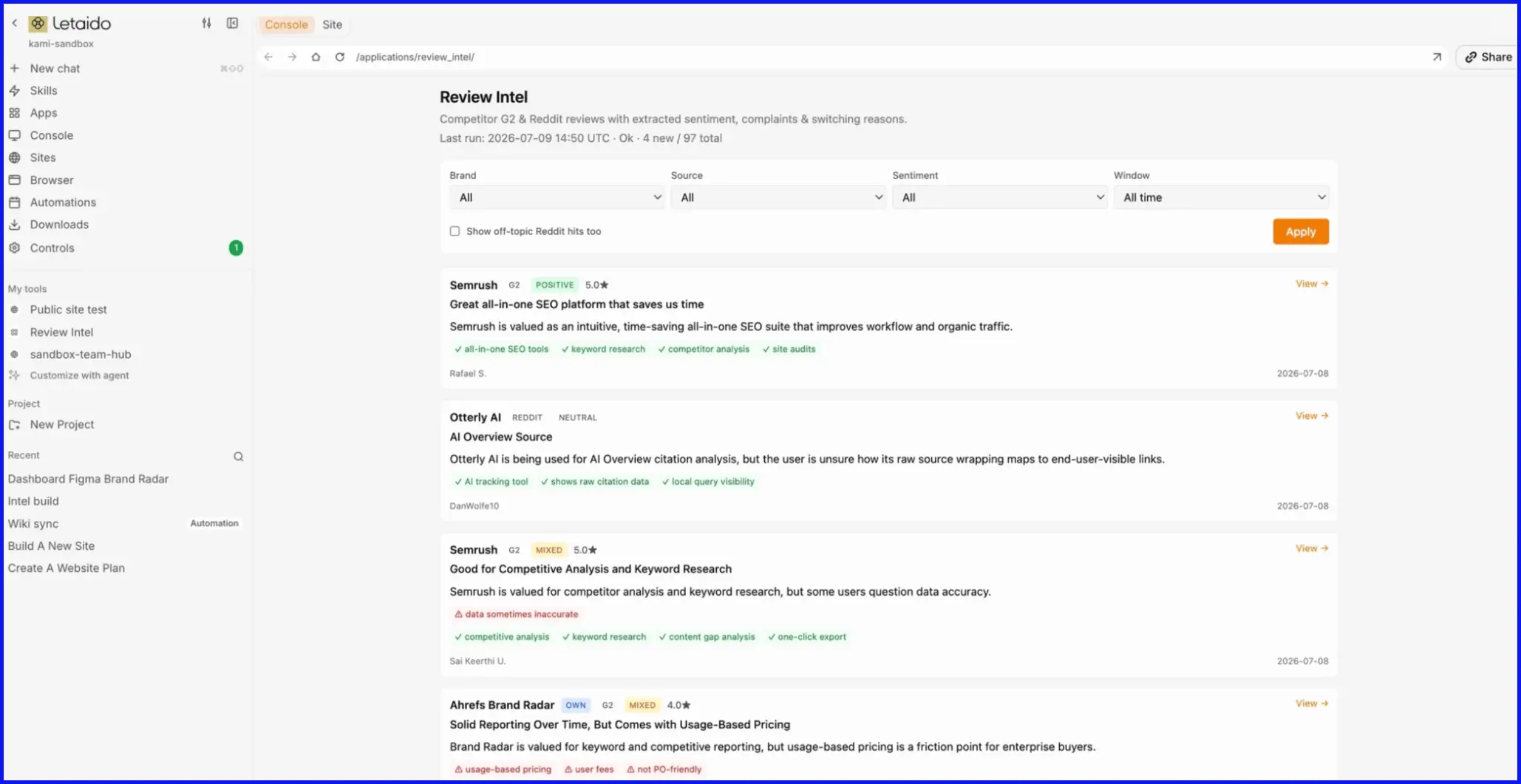
Task: Click the 'one-click export' tag
Action: point(806,637)
